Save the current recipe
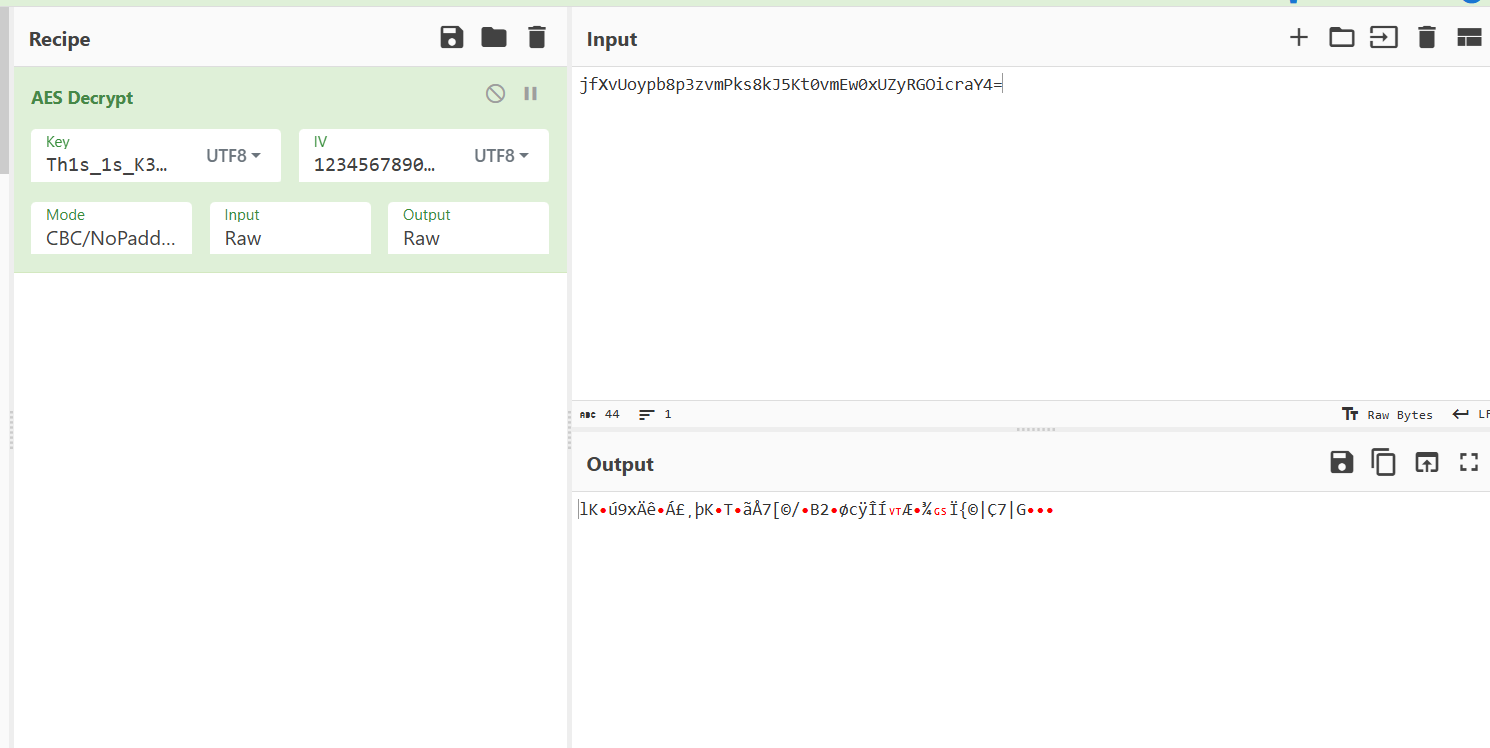The width and height of the screenshot is (1490, 748). [452, 38]
